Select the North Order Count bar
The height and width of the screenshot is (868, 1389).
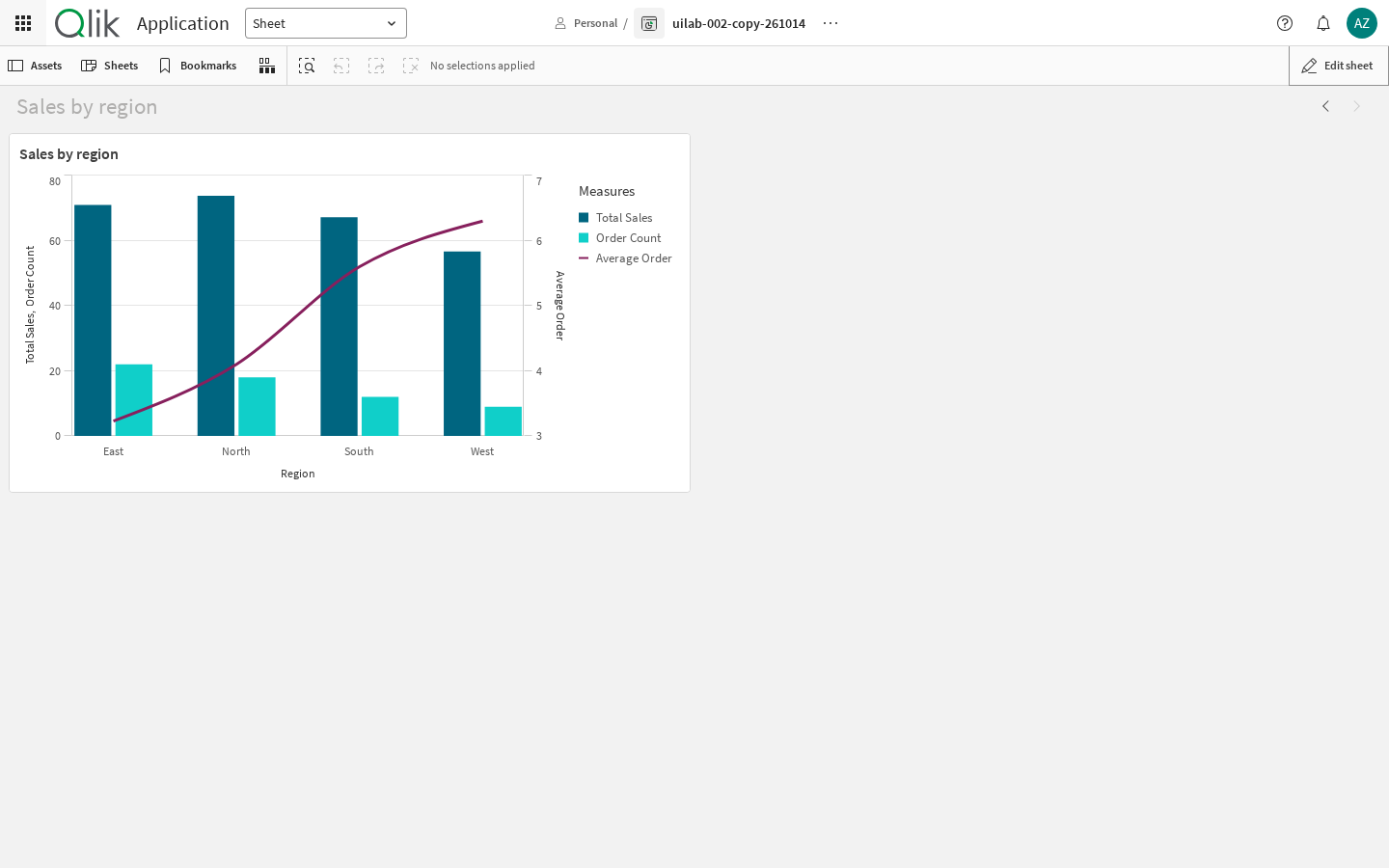point(257,406)
